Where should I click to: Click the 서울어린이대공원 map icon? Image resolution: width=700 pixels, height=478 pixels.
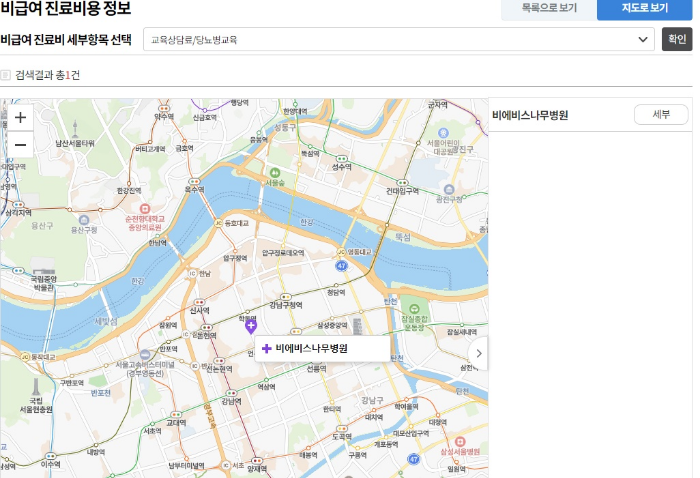(443, 133)
